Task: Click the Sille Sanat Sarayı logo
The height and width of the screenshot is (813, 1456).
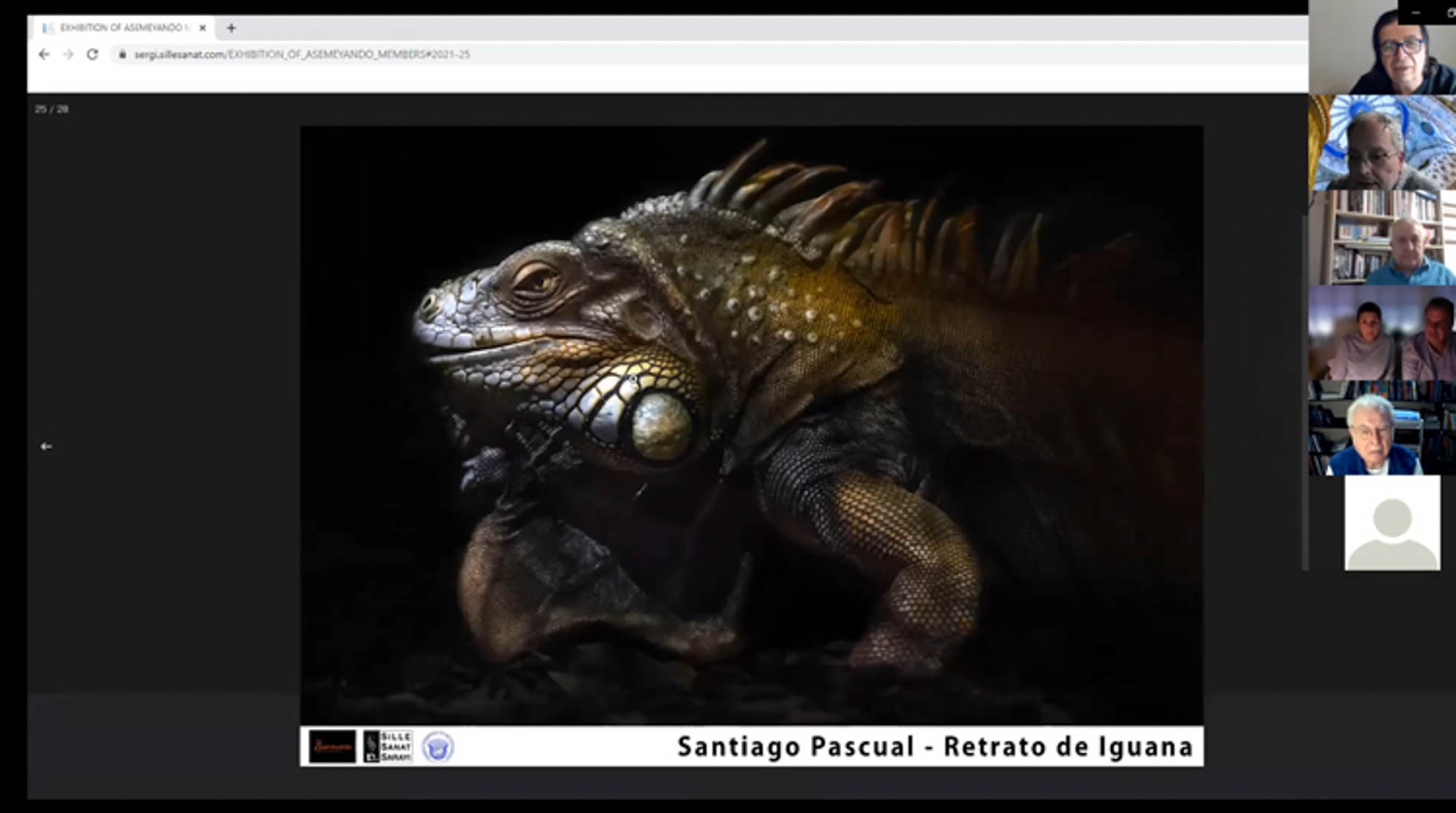Action: point(387,747)
